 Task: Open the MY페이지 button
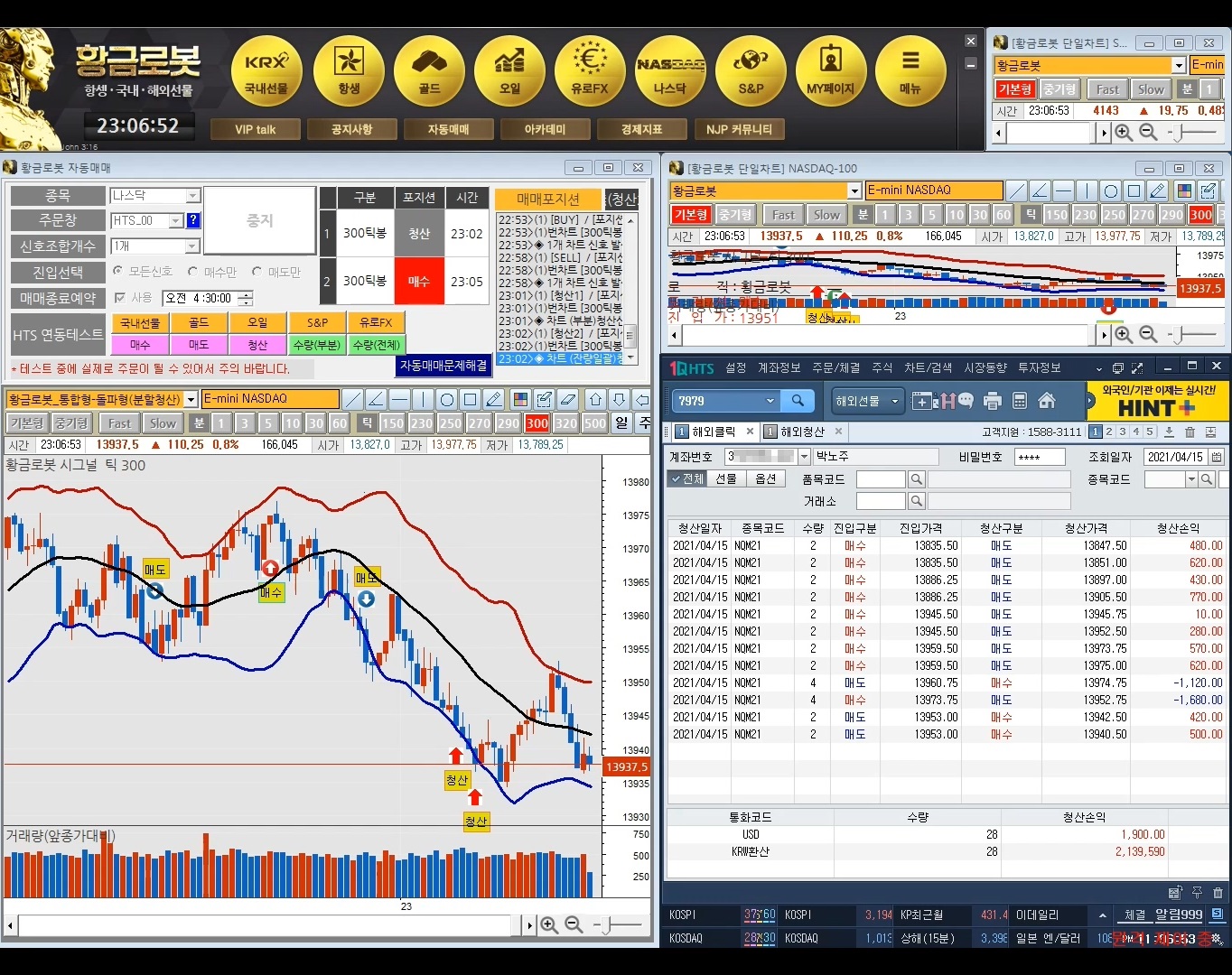(831, 71)
